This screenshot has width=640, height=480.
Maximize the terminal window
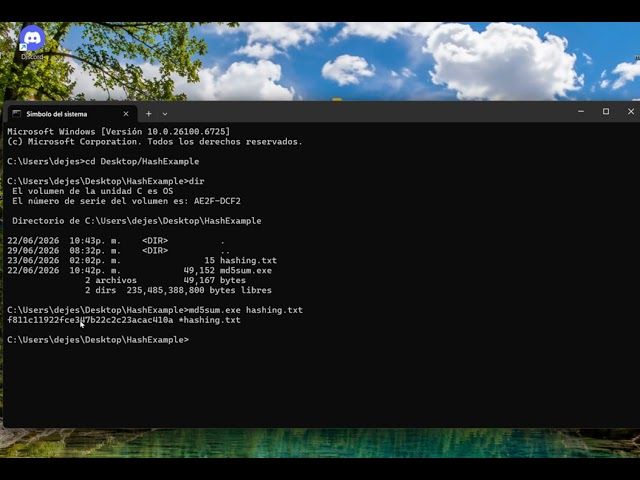click(x=606, y=111)
